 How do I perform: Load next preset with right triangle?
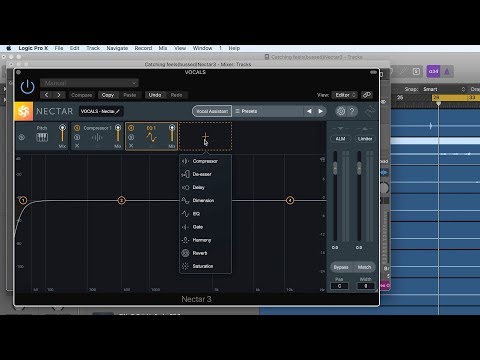point(321,111)
